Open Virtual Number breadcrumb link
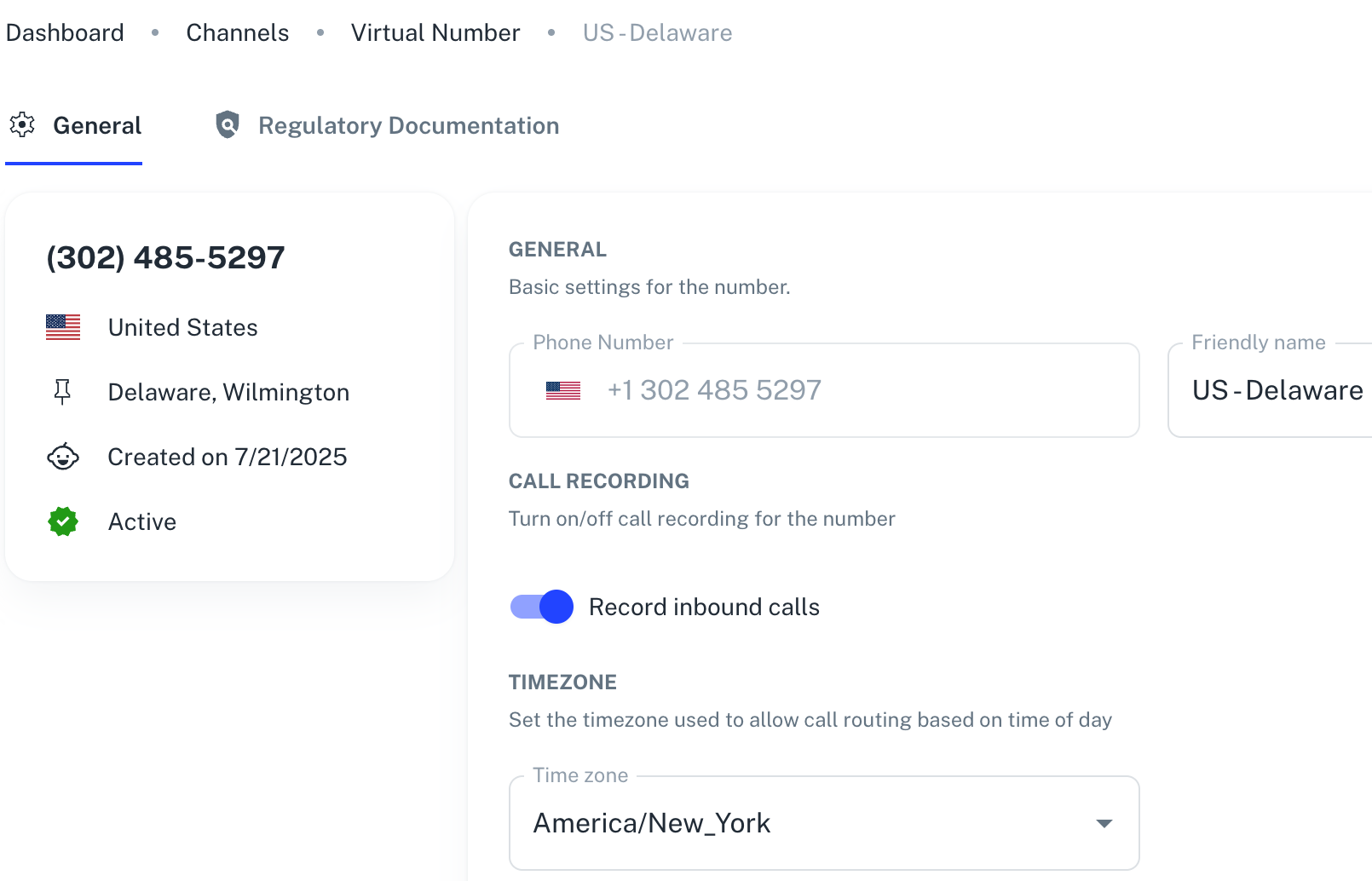This screenshot has width=1372, height=881. 435,32
